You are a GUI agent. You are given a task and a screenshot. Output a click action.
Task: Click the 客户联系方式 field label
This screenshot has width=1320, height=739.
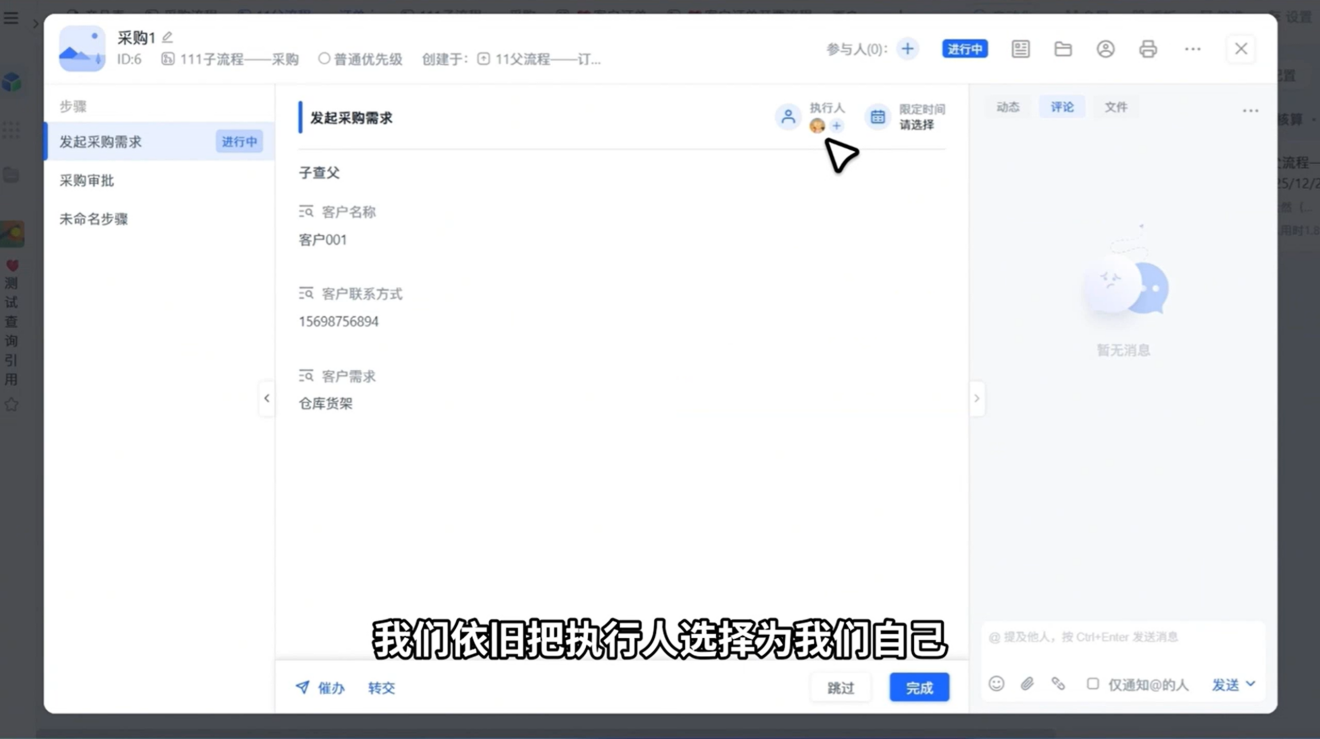(362, 294)
